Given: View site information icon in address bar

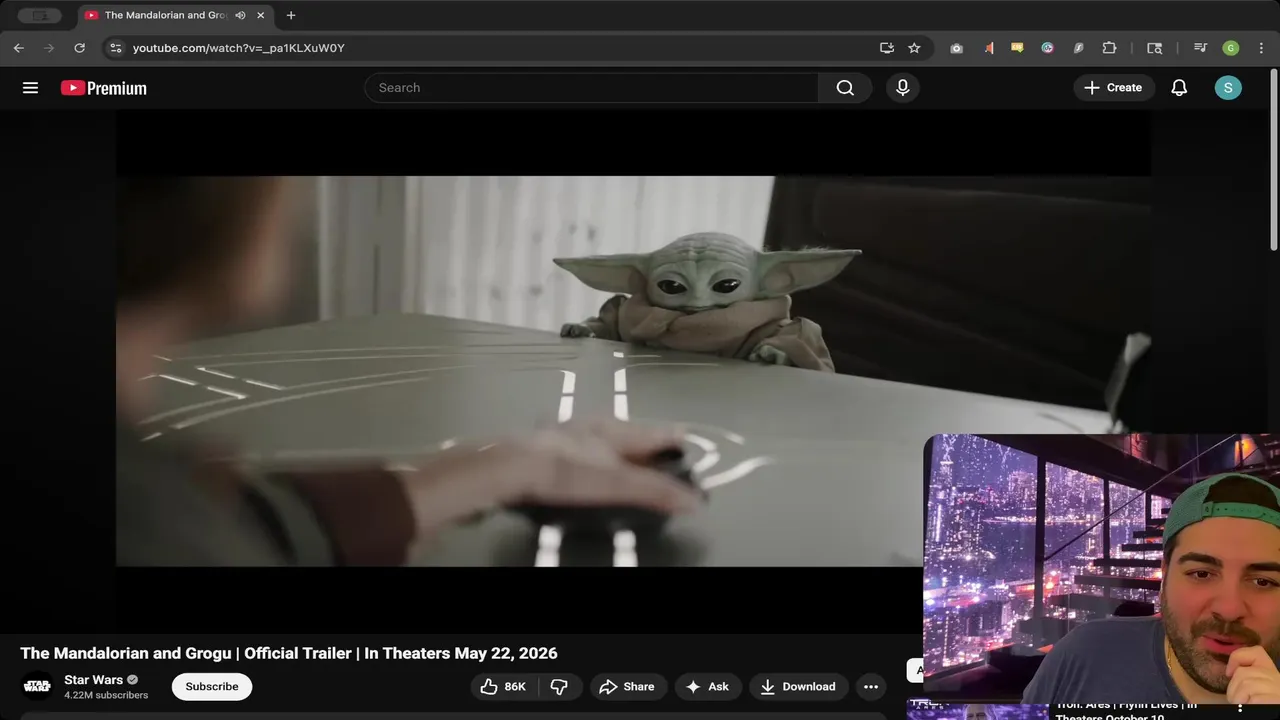Looking at the screenshot, I should click(x=115, y=48).
